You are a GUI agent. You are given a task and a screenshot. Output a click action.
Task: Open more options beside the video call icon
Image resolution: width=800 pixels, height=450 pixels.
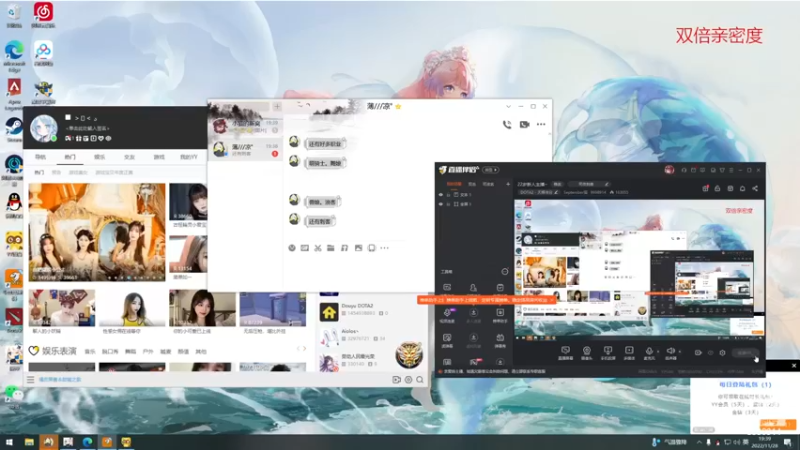(x=541, y=124)
